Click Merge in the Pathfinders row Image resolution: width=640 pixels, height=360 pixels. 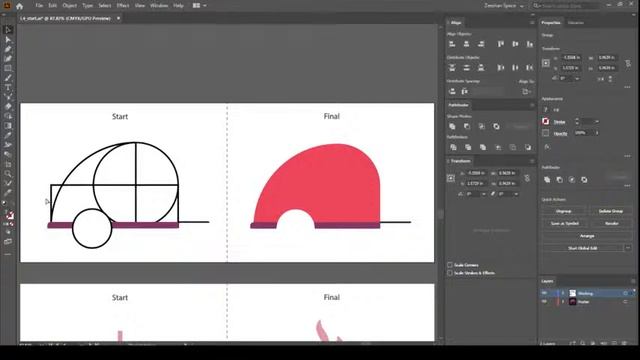pos(483,147)
